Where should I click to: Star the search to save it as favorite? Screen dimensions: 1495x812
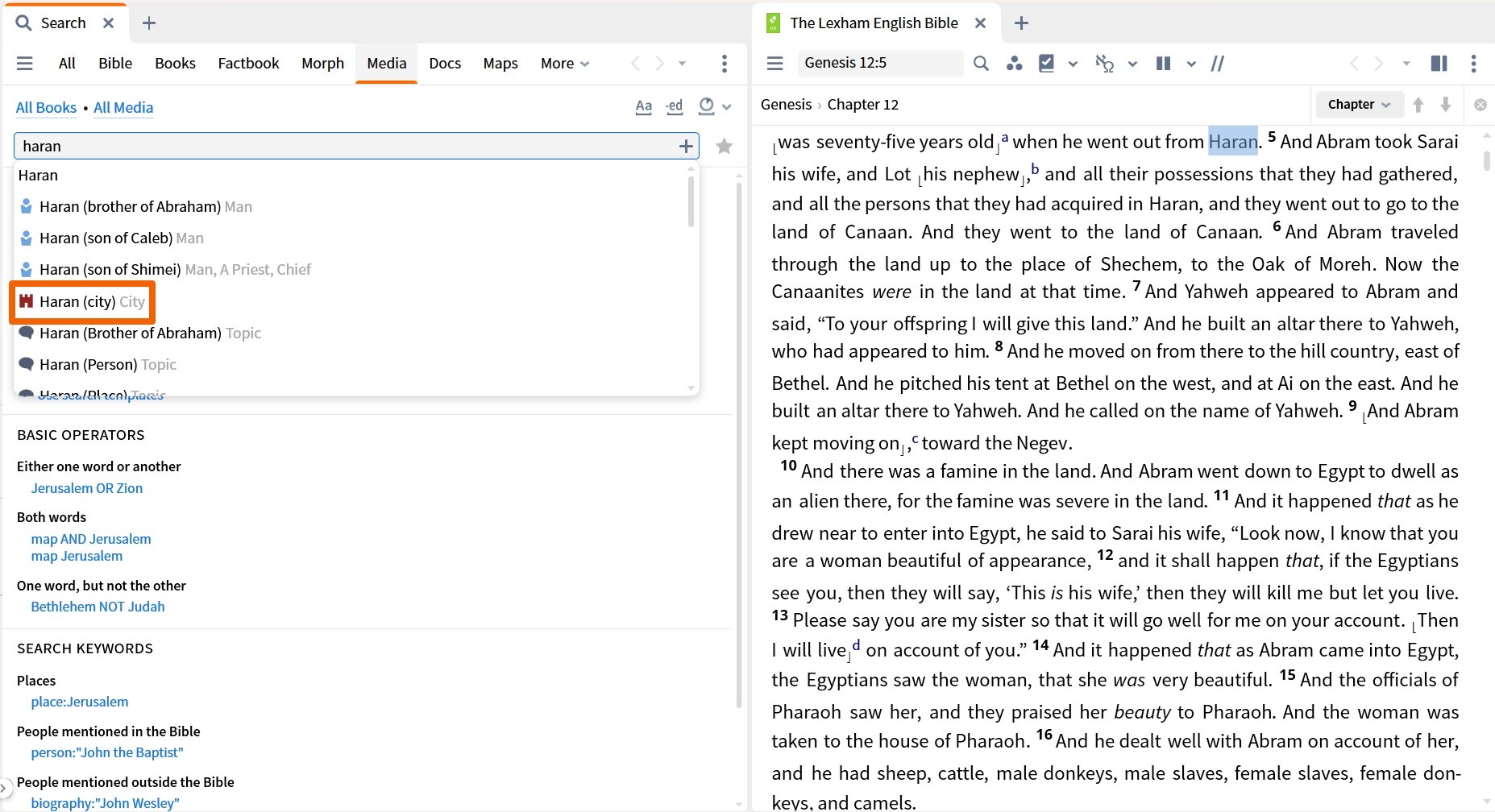click(x=723, y=146)
